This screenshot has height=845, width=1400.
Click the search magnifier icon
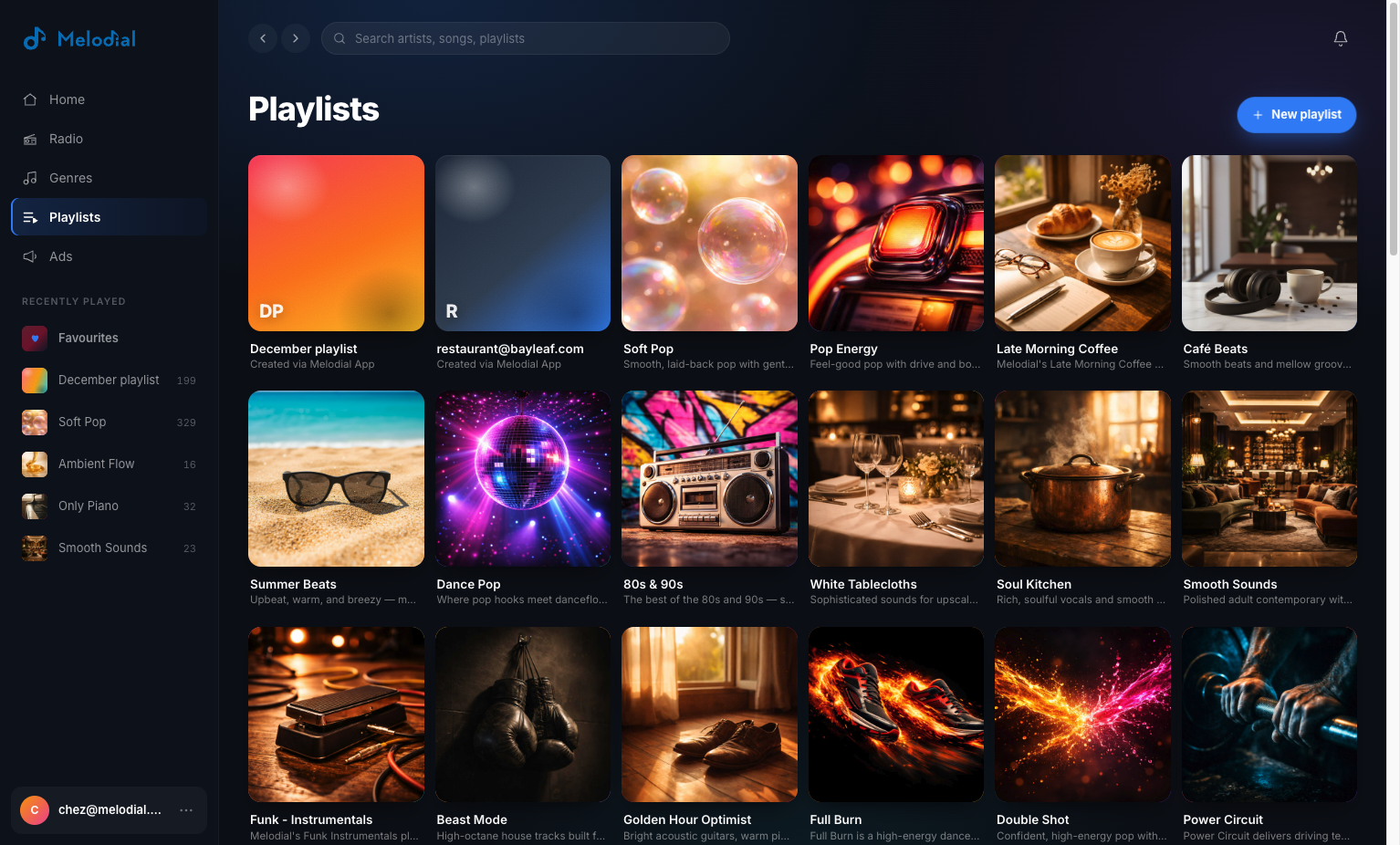tap(340, 38)
